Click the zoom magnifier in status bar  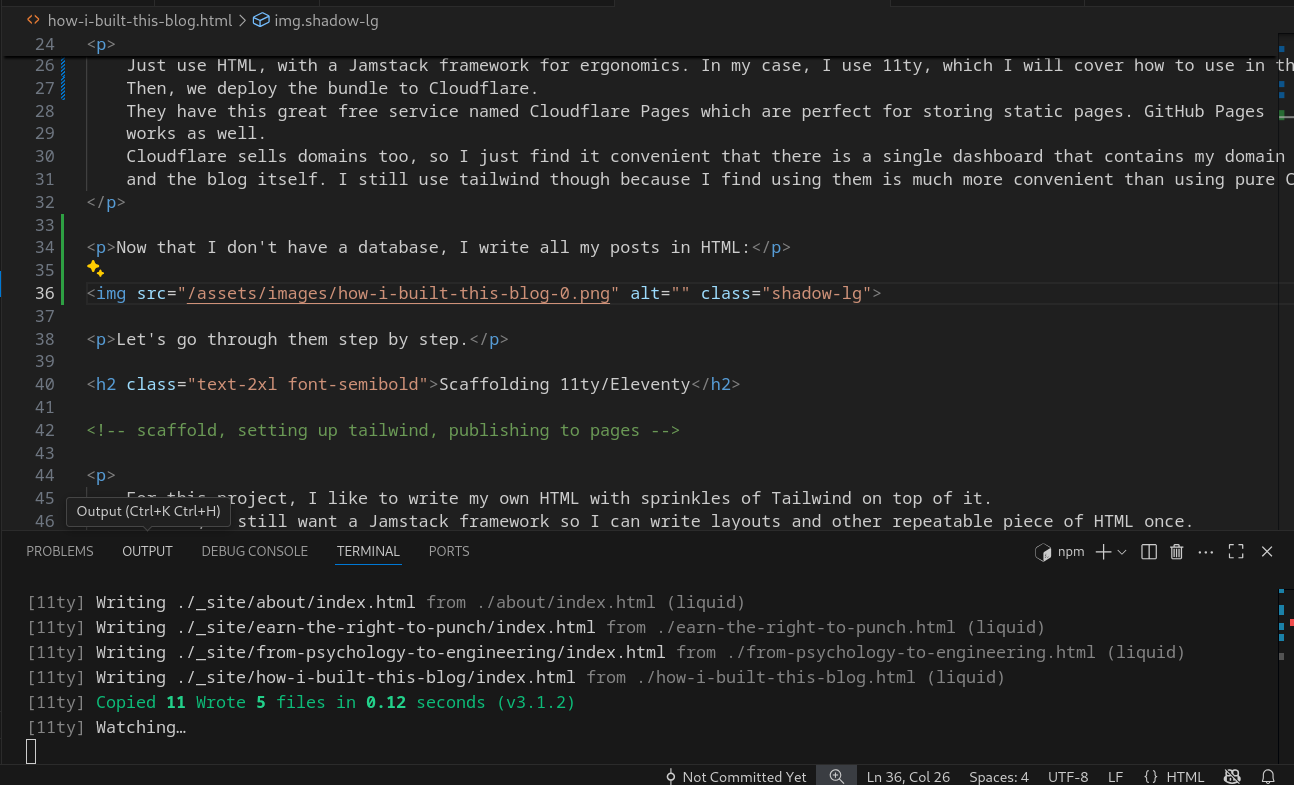coord(836,776)
